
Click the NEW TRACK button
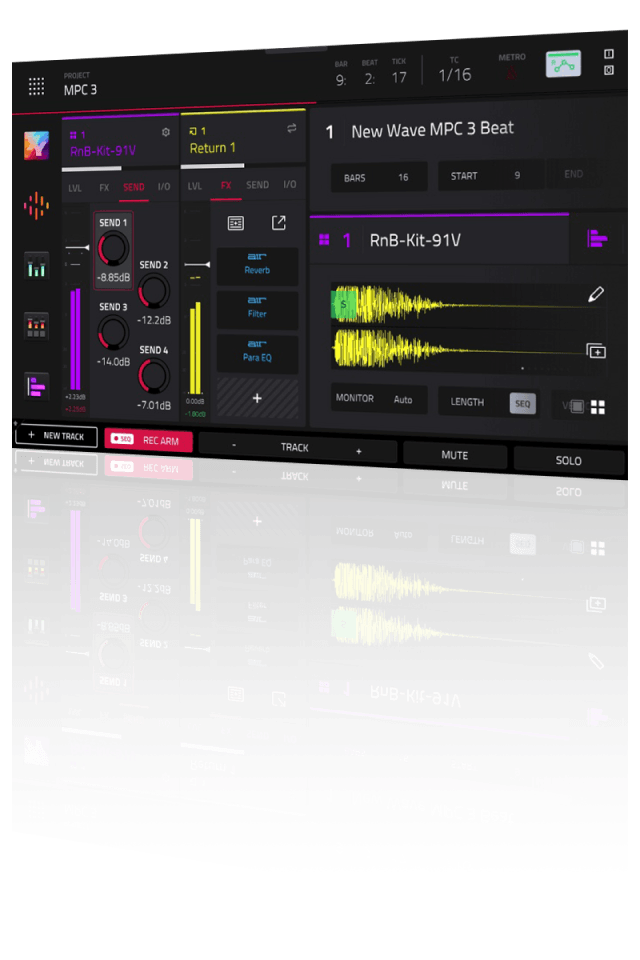point(57,437)
